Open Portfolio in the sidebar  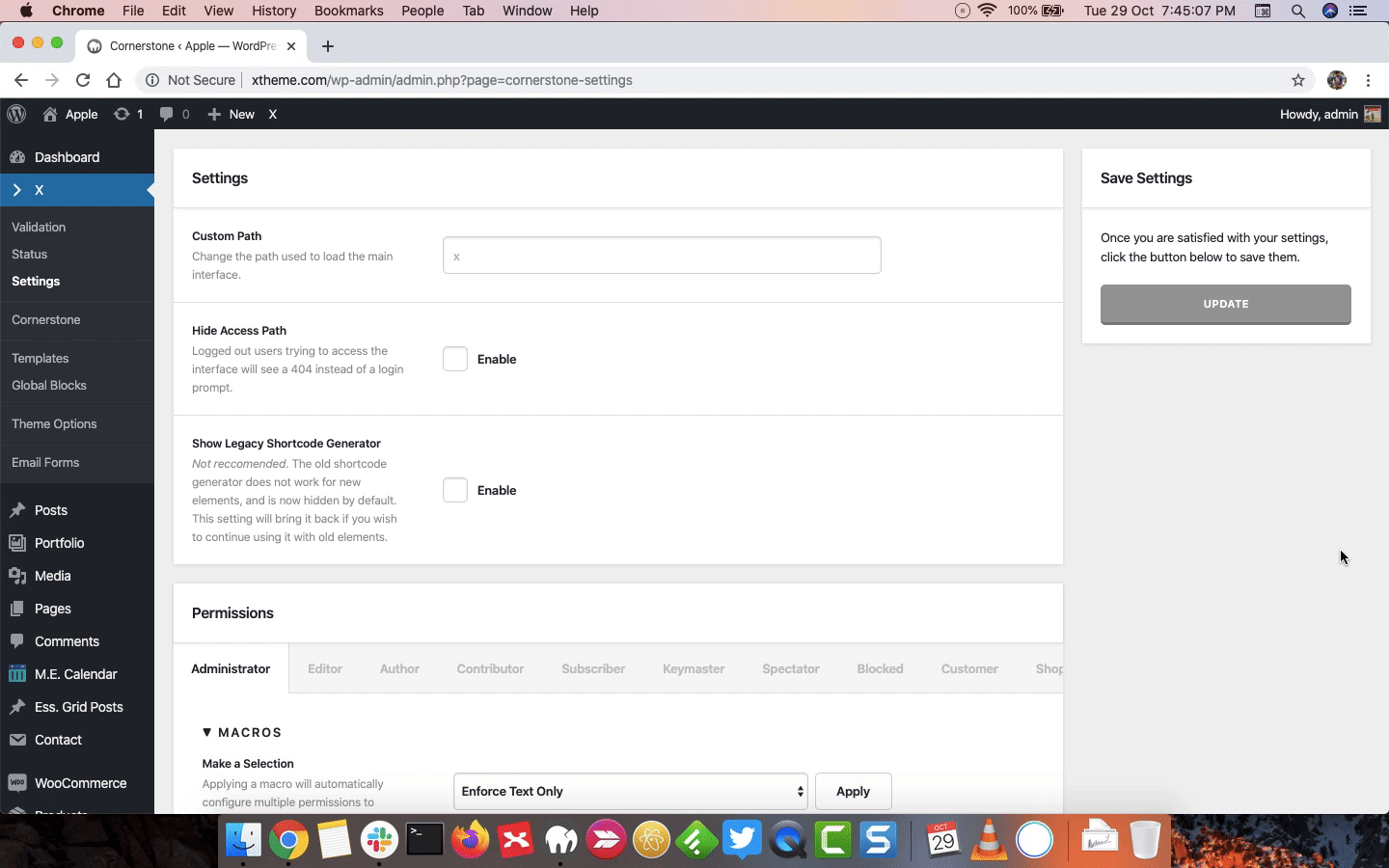click(59, 543)
